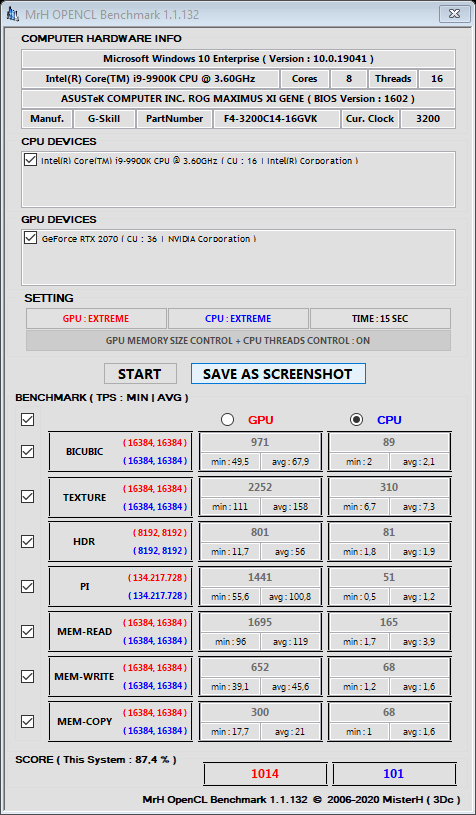Image resolution: width=476 pixels, height=815 pixels.
Task: Select the CPU radio button
Action: pyautogui.click(x=356, y=420)
